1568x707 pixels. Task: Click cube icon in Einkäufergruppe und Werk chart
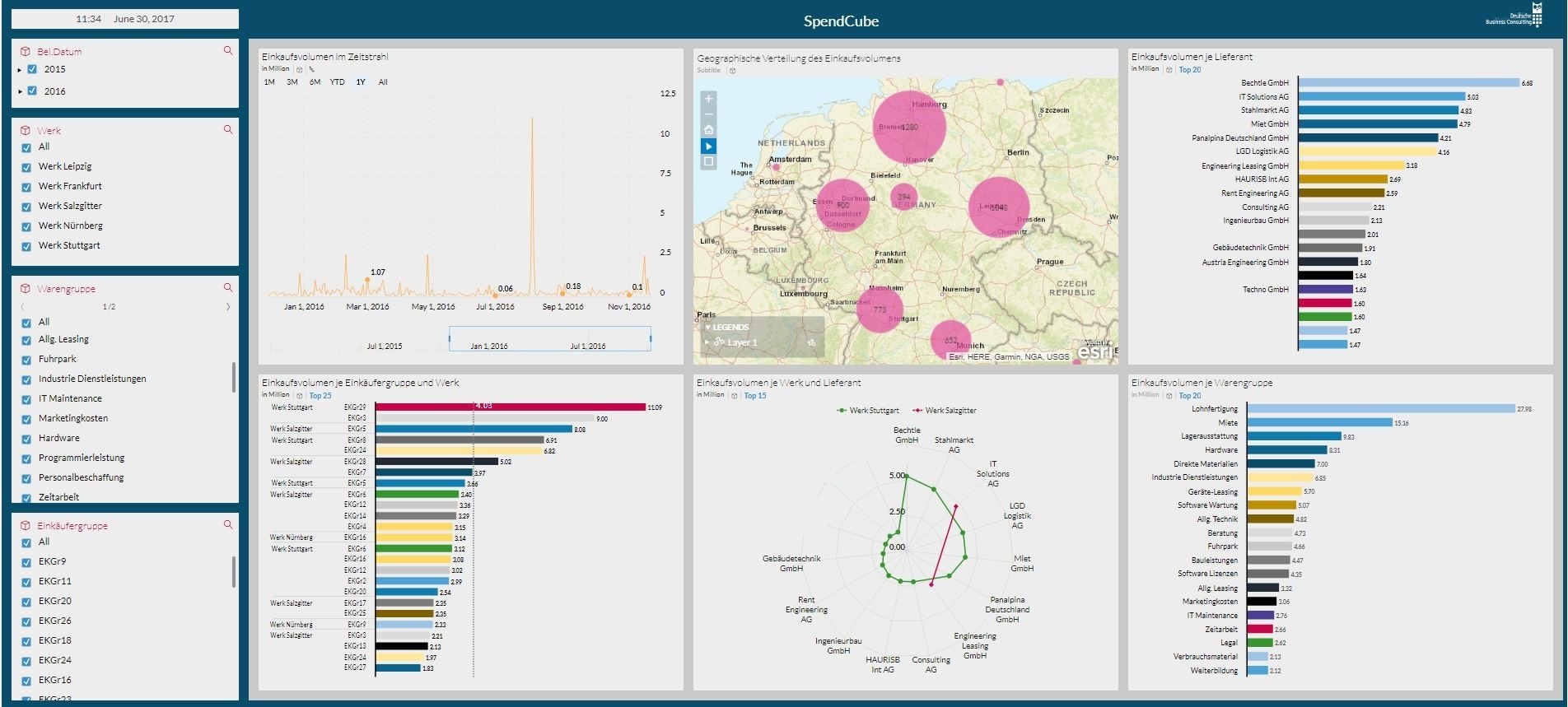(299, 395)
